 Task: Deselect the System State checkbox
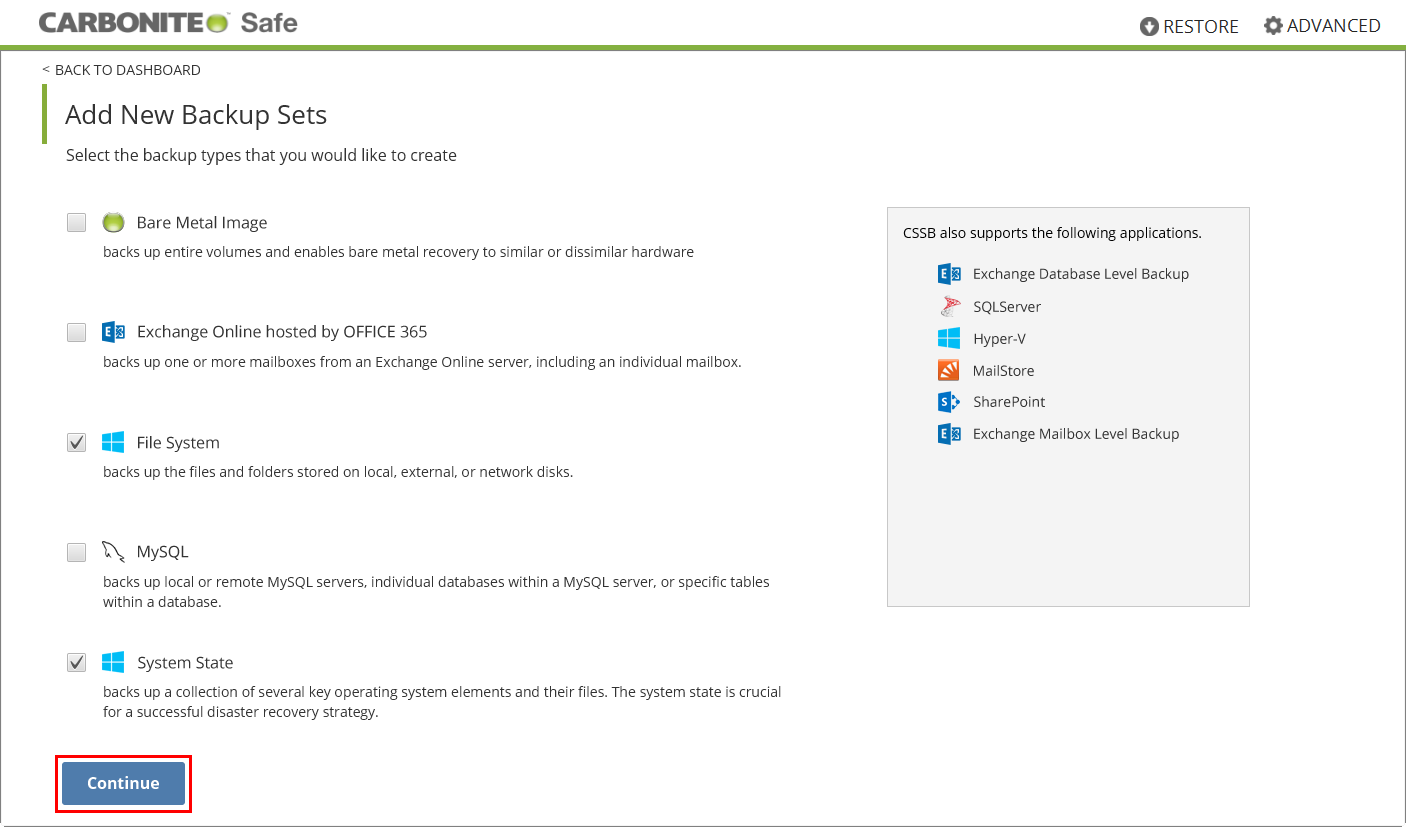pos(77,662)
